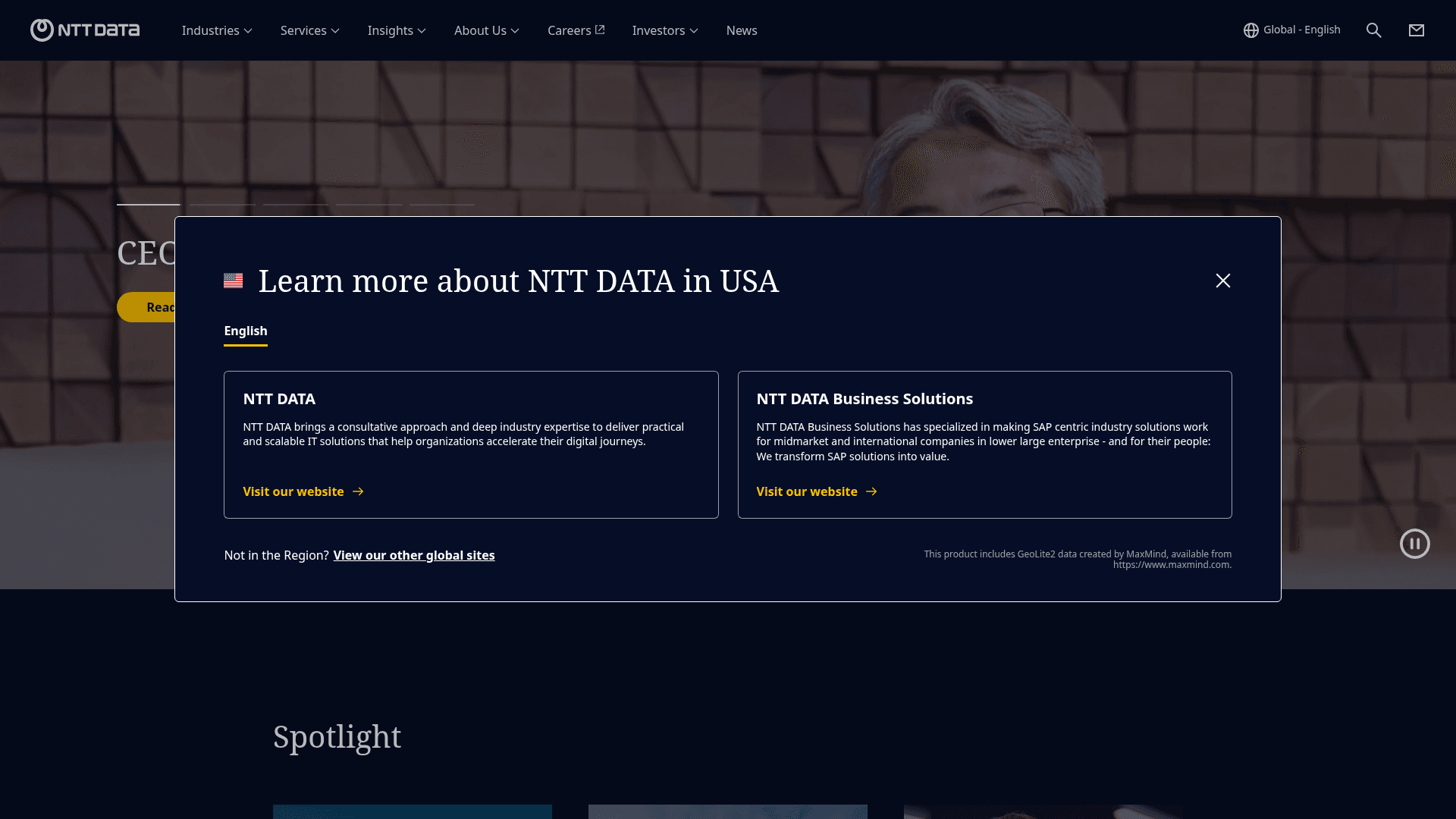Screen dimensions: 1456x819
Task: Open the News menu item
Action: pos(742,30)
